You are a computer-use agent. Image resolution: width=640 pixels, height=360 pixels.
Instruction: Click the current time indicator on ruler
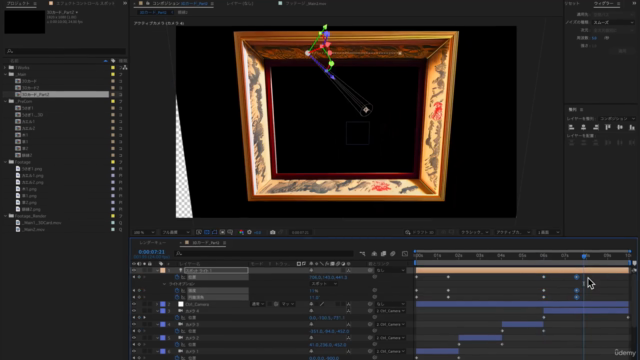click(x=584, y=256)
